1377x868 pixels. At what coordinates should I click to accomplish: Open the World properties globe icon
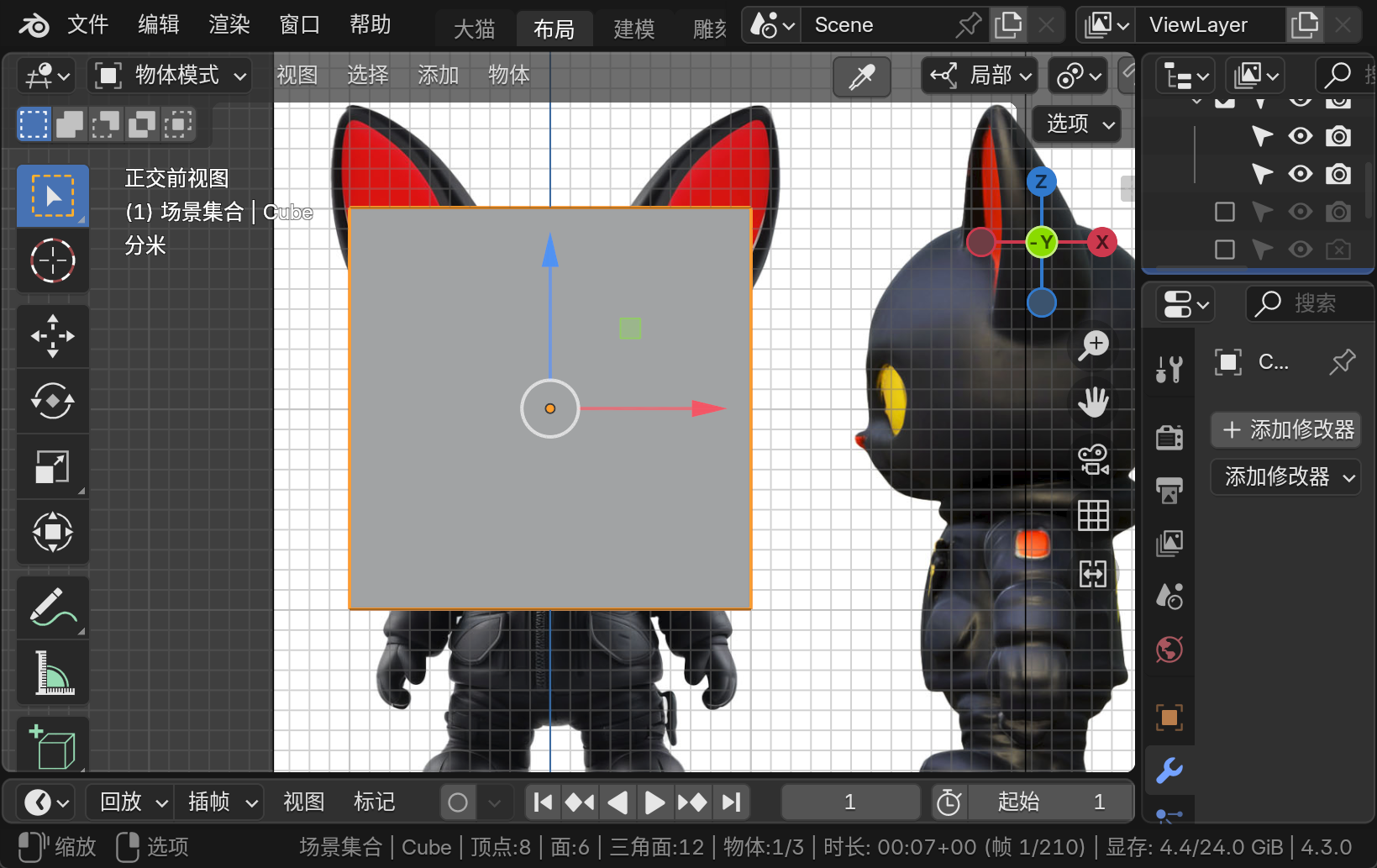(1169, 650)
